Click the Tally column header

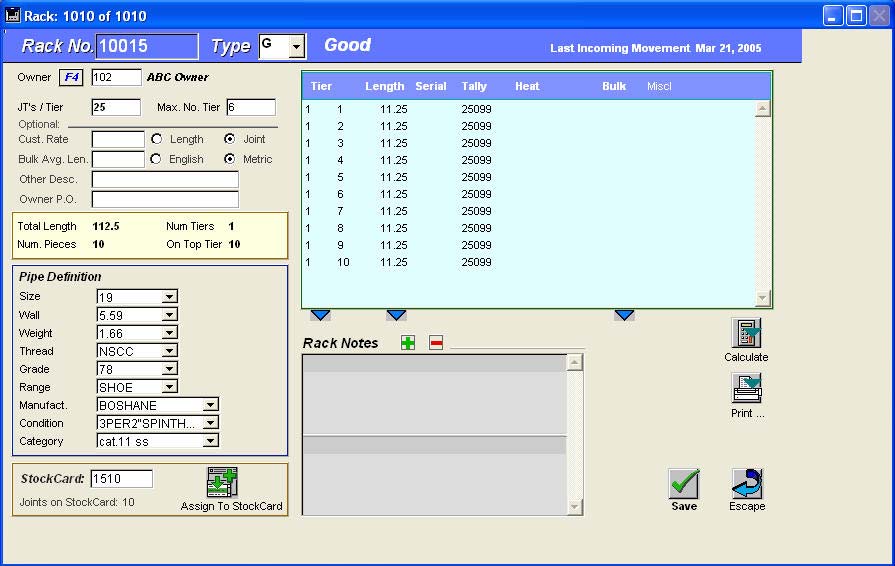[x=474, y=86]
